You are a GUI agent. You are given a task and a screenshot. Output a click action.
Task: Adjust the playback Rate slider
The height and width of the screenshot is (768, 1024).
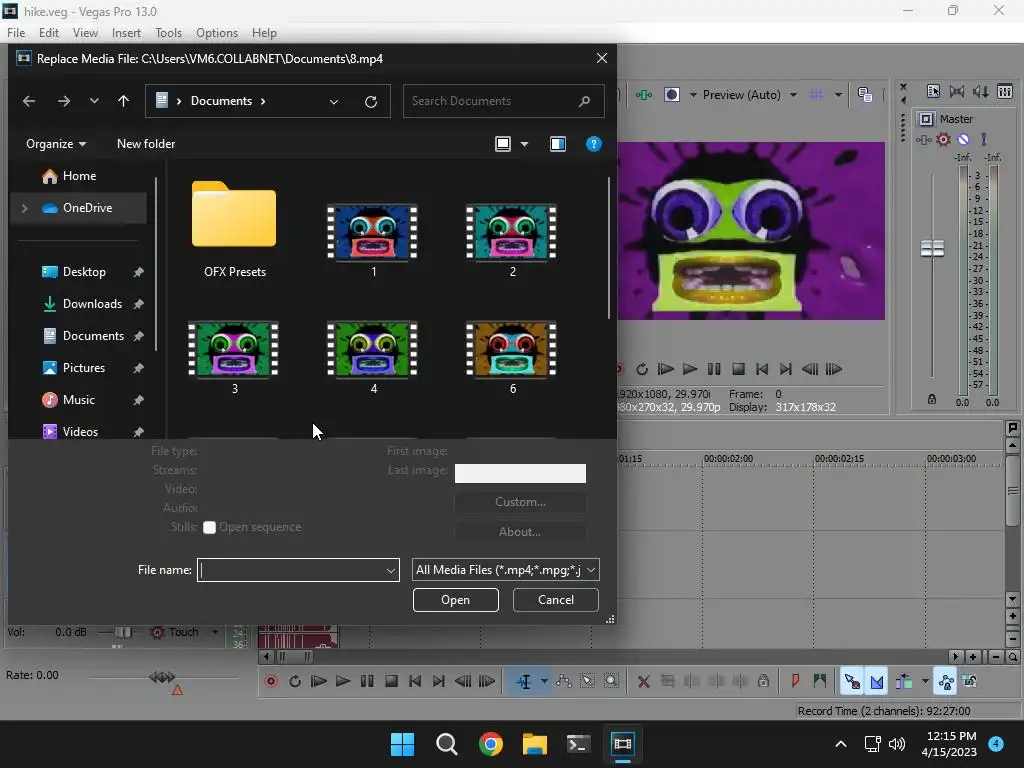tap(162, 677)
